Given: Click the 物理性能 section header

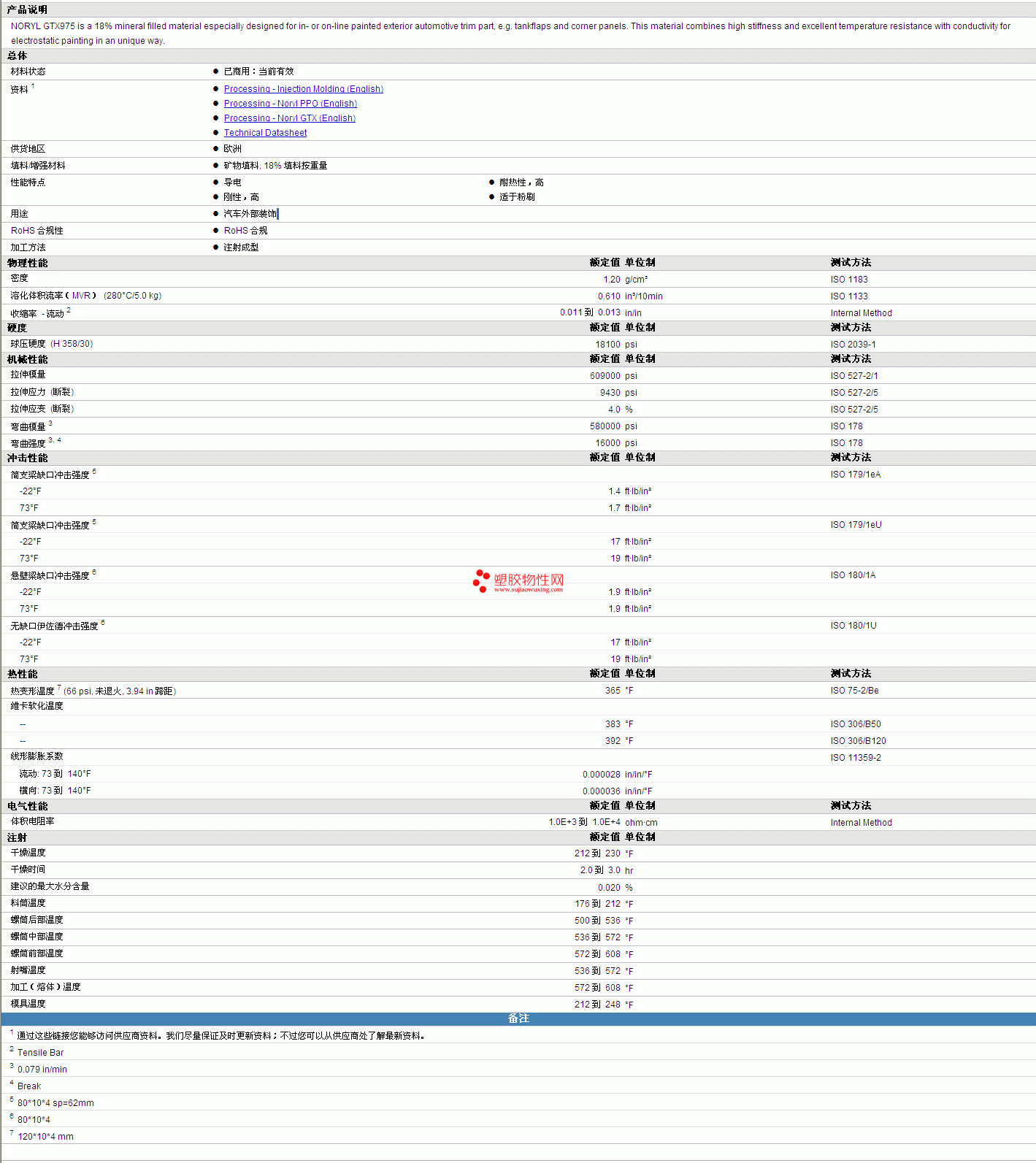Looking at the screenshot, I should [28, 264].
